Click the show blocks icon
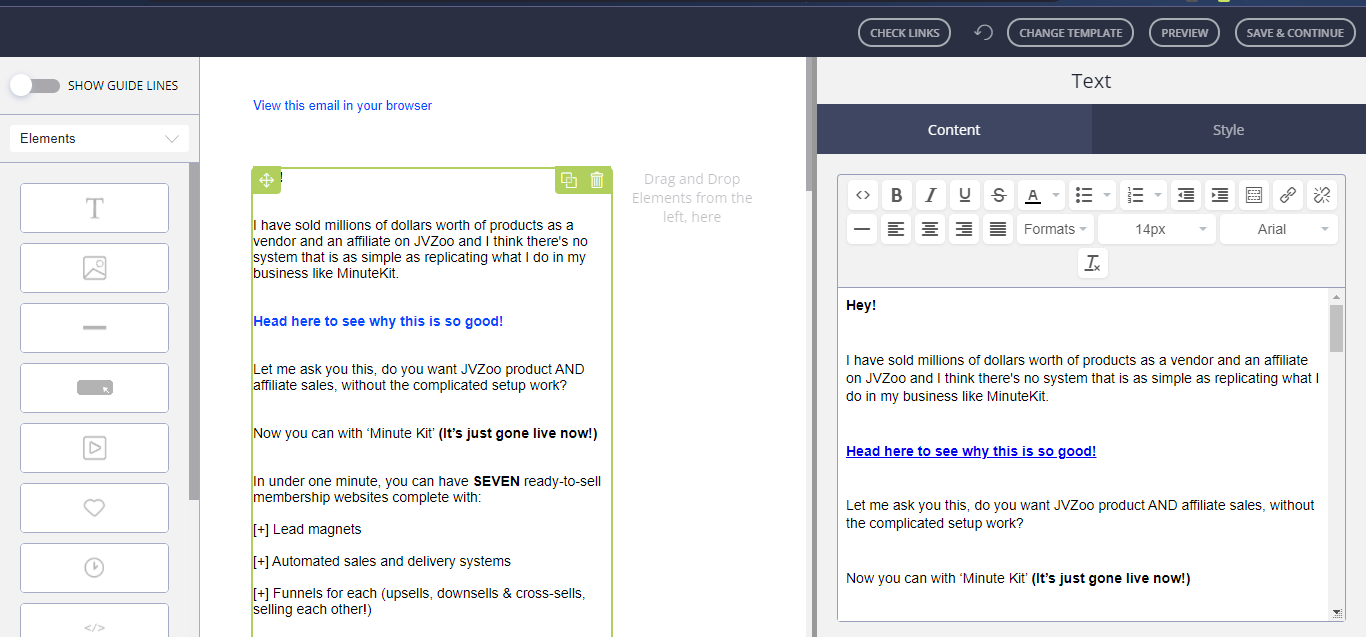Screen dimensions: 1366x637 [1254, 195]
